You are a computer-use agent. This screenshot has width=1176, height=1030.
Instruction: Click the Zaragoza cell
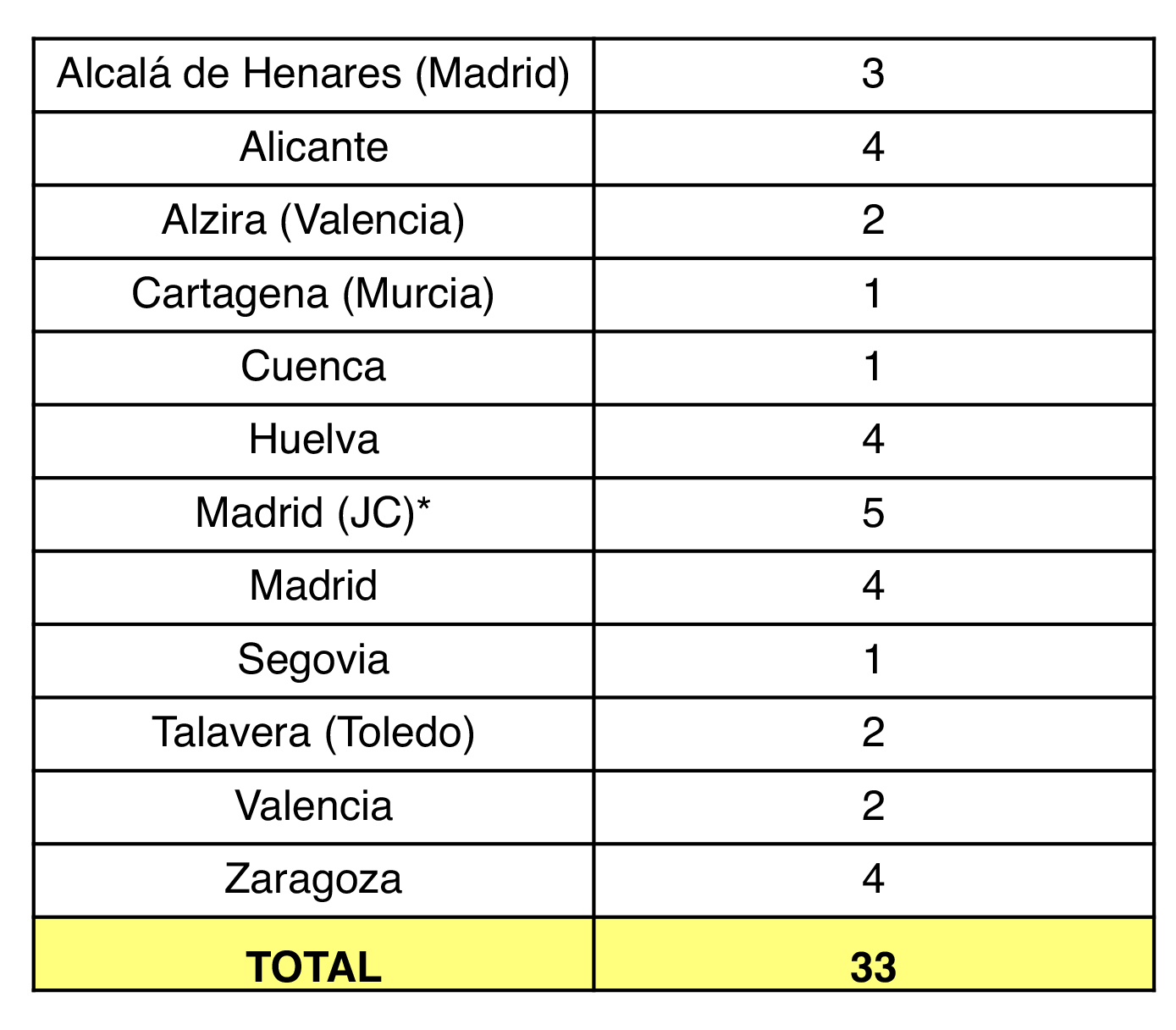tap(313, 880)
